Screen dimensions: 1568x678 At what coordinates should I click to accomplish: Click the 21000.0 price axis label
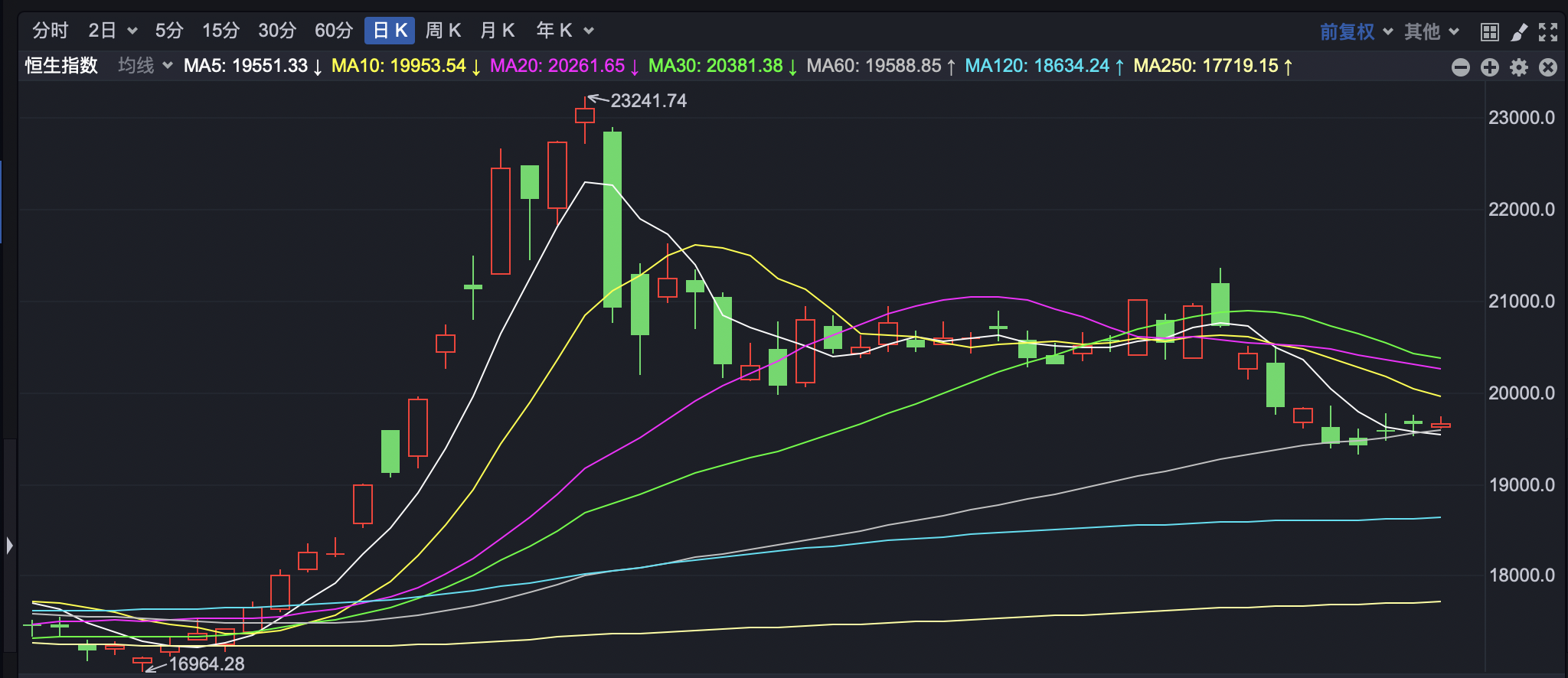click(1521, 302)
